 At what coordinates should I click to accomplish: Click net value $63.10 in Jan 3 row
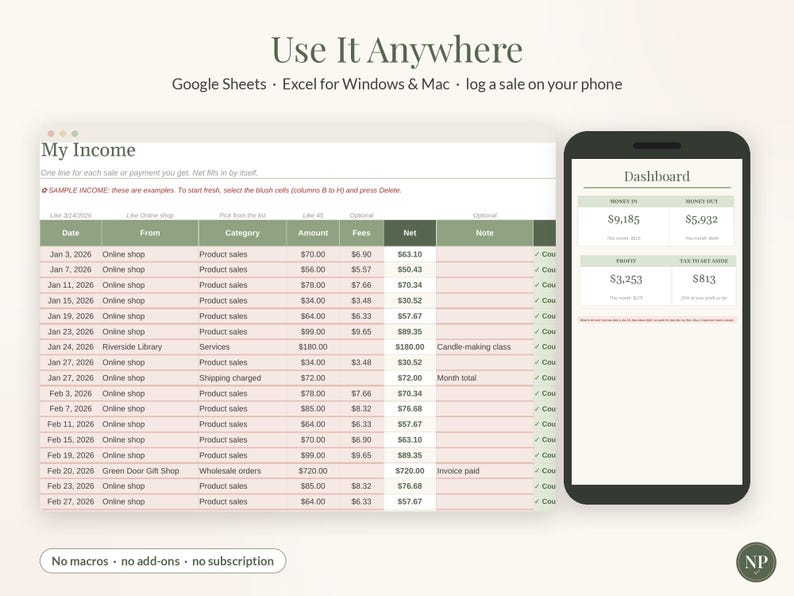tap(410, 254)
